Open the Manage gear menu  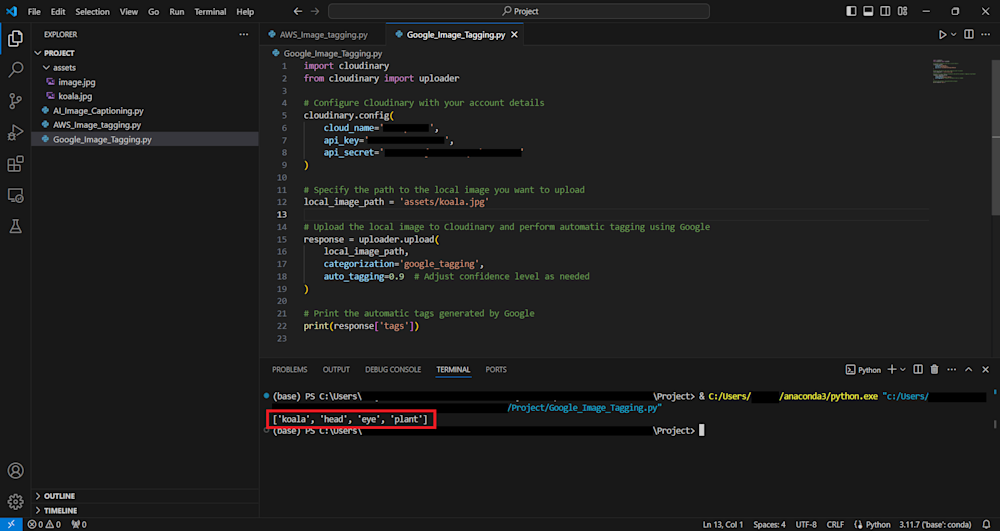(15, 502)
